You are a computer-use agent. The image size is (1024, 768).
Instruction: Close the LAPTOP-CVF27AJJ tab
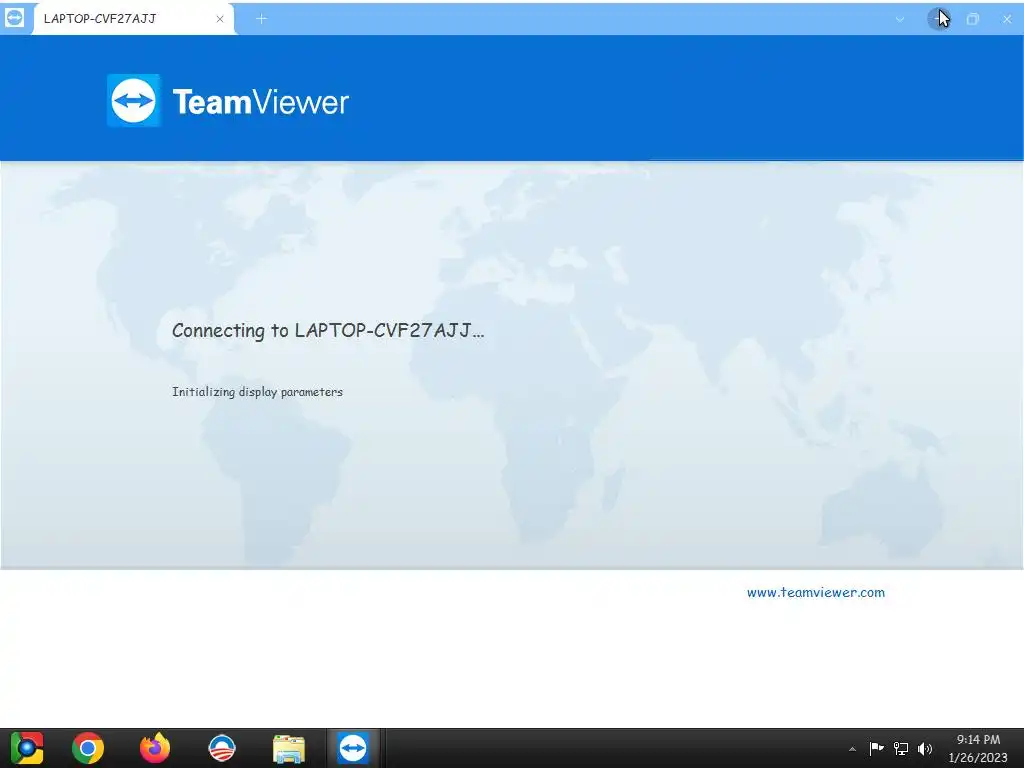pyautogui.click(x=220, y=19)
